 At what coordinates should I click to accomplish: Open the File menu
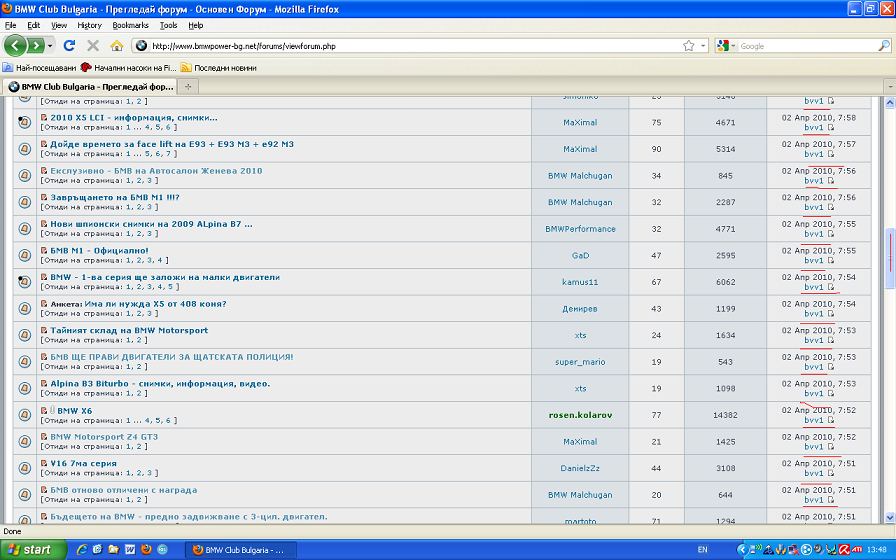[10, 25]
